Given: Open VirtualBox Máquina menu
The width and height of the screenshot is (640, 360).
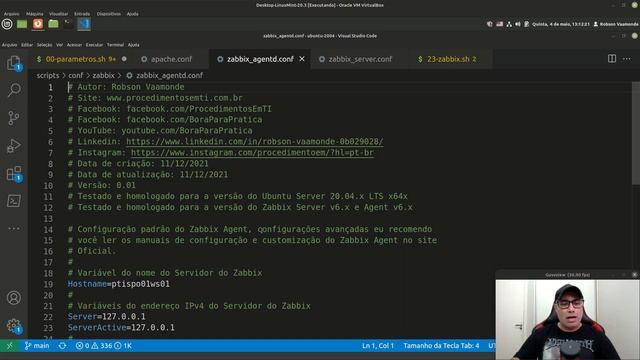Looking at the screenshot, I should click(x=35, y=14).
